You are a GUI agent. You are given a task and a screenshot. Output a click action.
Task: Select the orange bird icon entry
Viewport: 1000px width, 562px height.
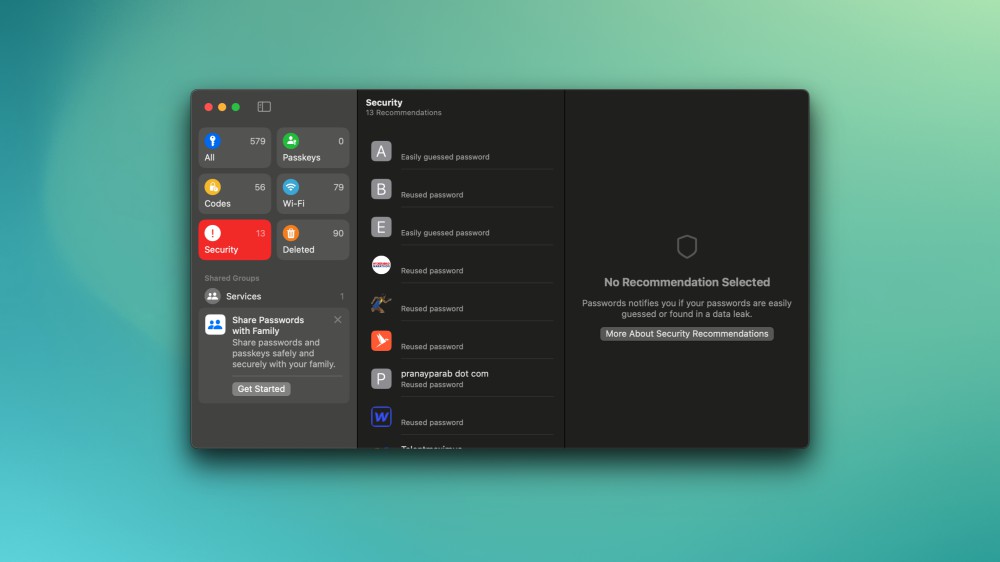[x=462, y=341]
